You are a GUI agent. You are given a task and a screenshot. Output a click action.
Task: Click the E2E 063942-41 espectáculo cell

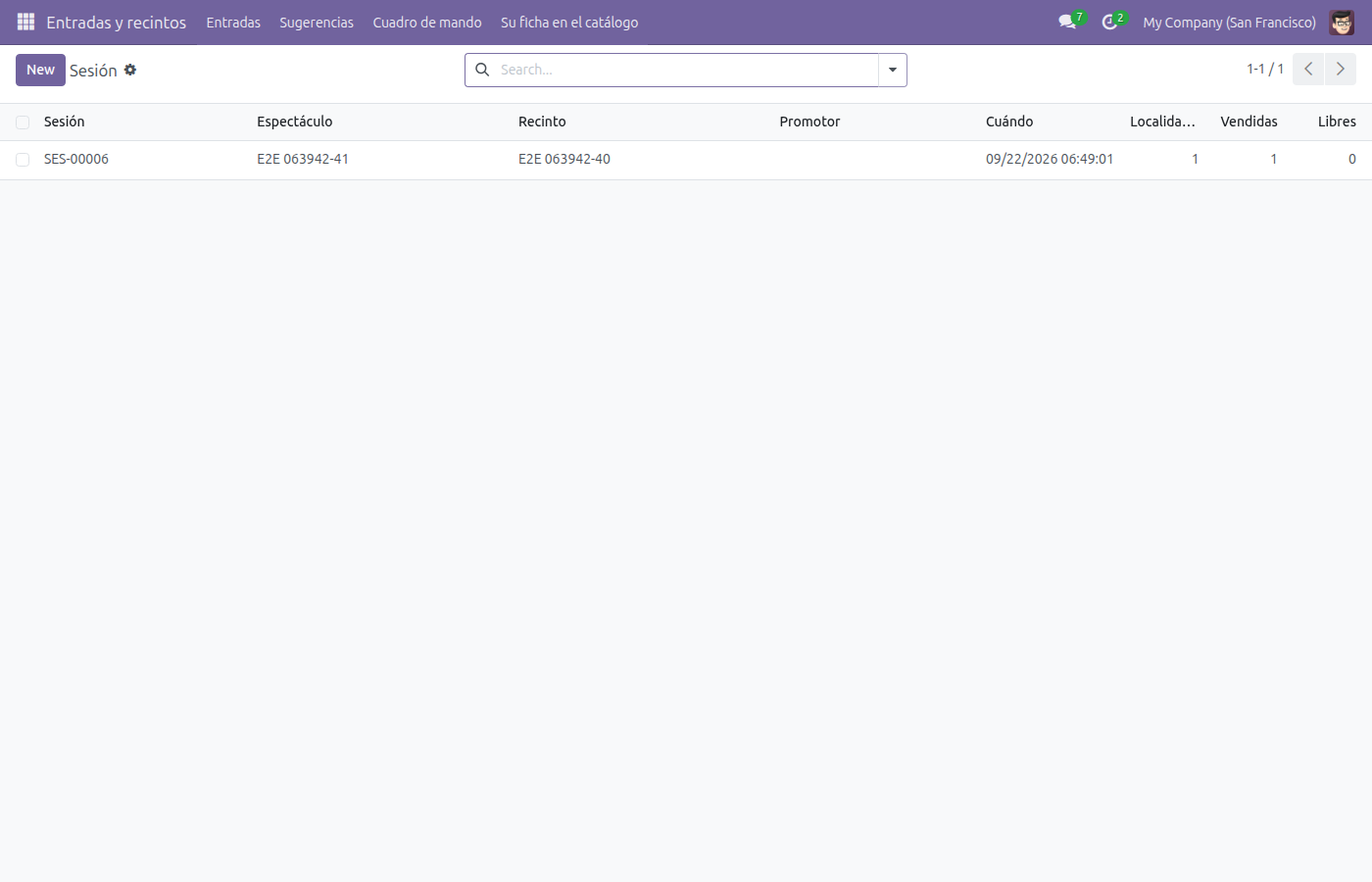[x=303, y=159]
